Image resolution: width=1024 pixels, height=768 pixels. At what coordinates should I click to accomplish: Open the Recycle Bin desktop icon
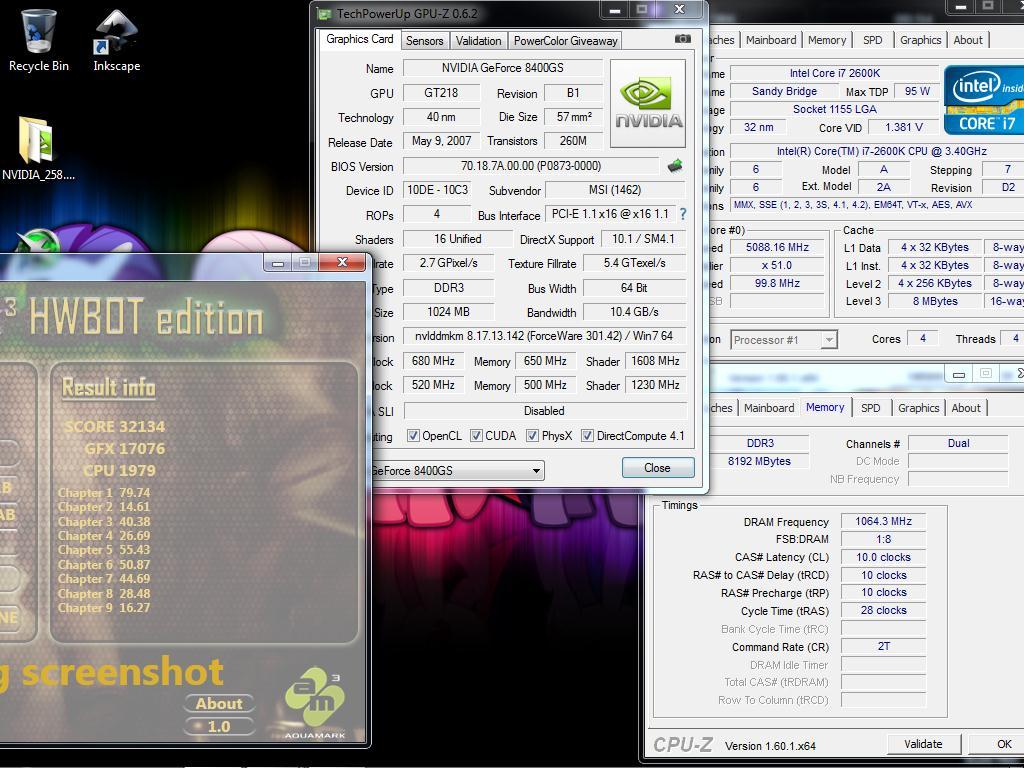point(39,39)
